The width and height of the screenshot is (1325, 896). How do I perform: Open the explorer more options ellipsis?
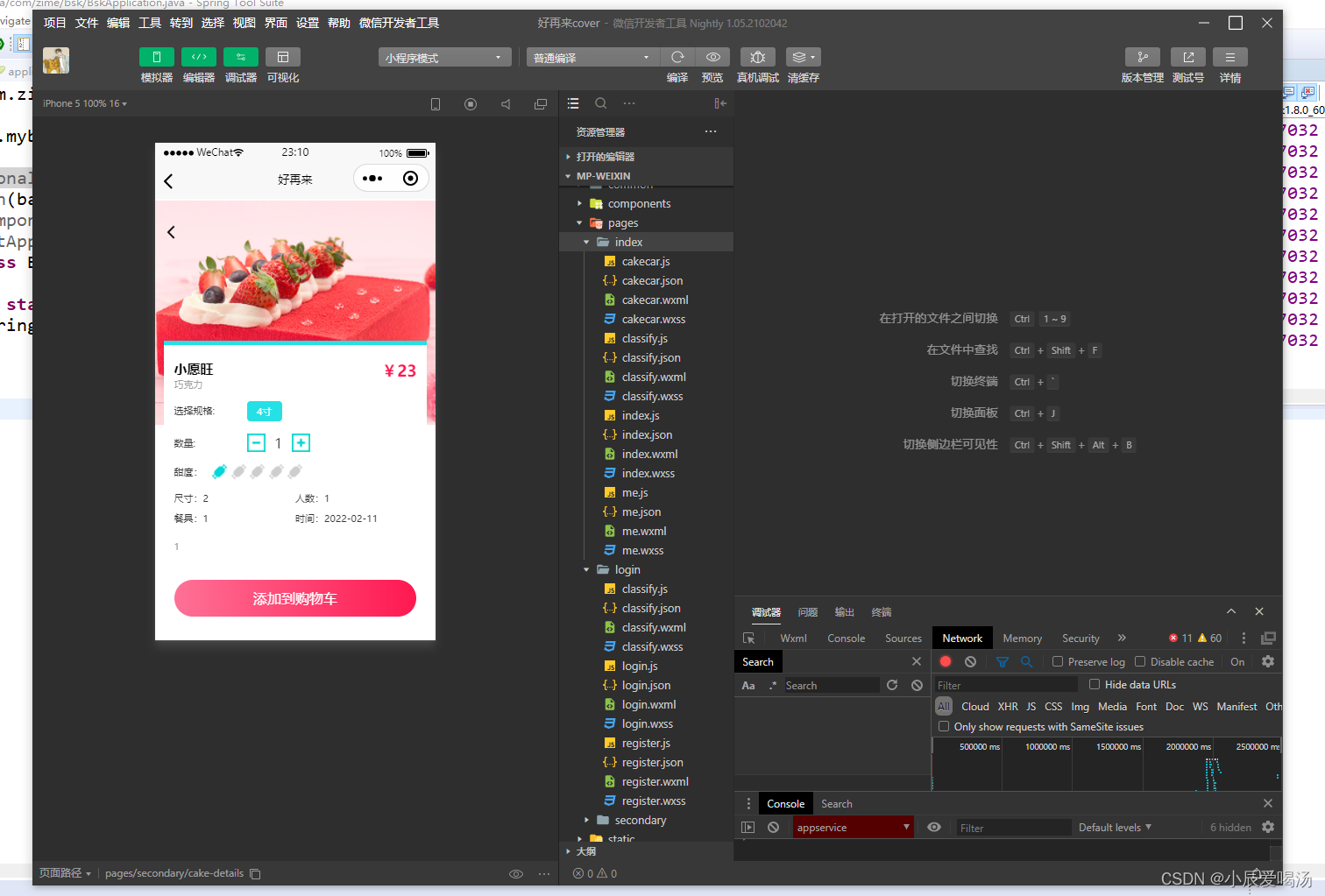coord(711,131)
